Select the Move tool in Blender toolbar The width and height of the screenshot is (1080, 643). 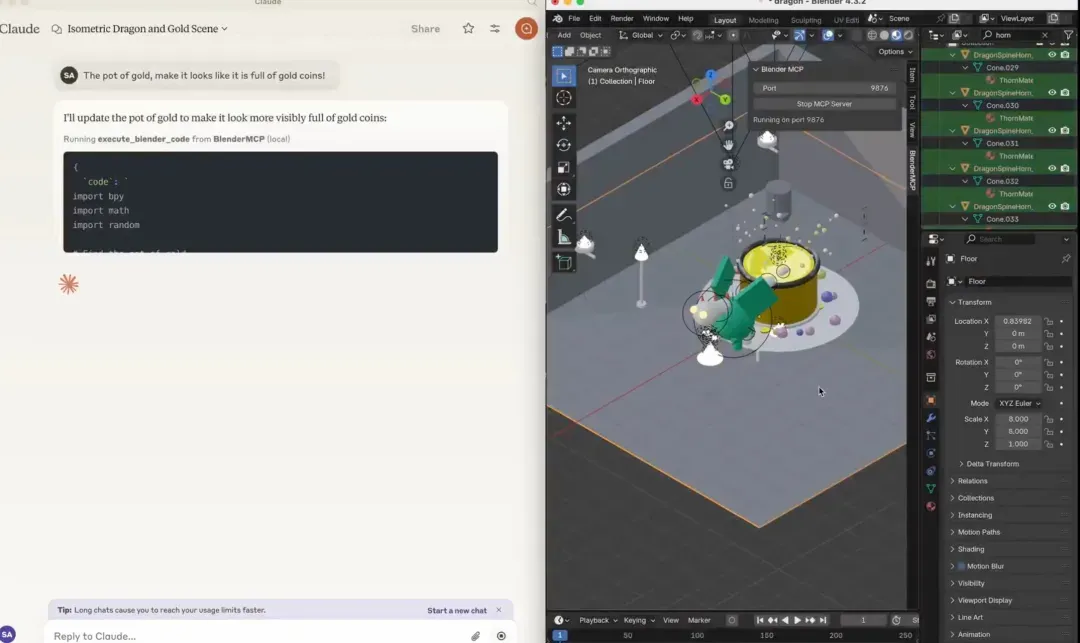[563, 123]
